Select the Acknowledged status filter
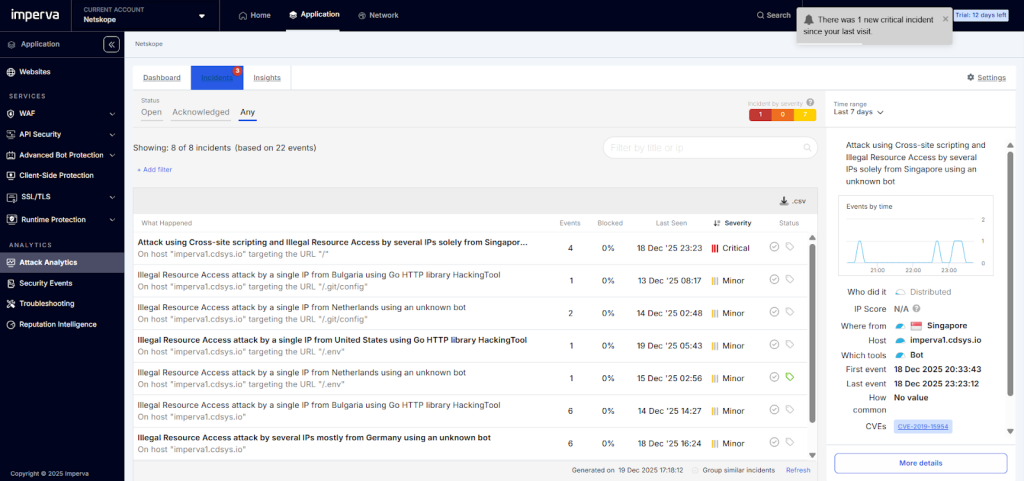 tap(201, 112)
